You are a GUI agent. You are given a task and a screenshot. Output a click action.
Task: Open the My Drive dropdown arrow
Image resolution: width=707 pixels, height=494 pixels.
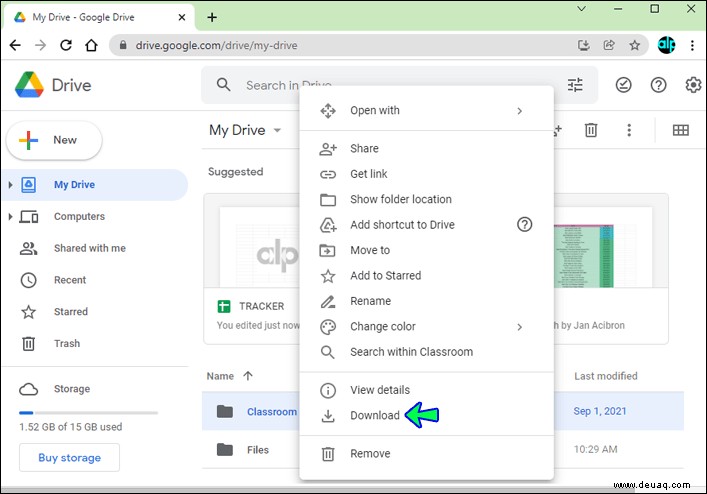277,130
